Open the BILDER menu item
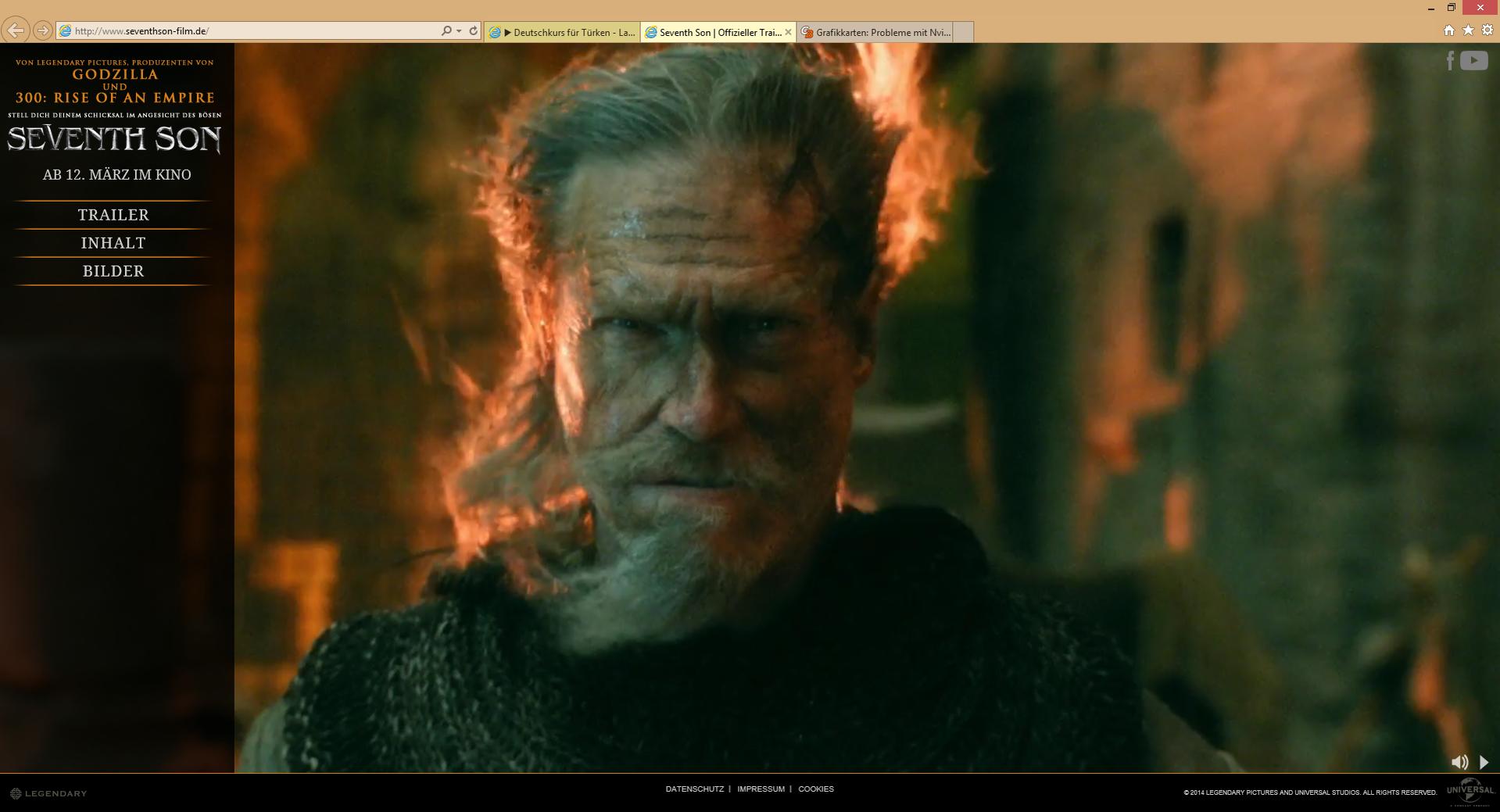1500x812 pixels. tap(113, 271)
